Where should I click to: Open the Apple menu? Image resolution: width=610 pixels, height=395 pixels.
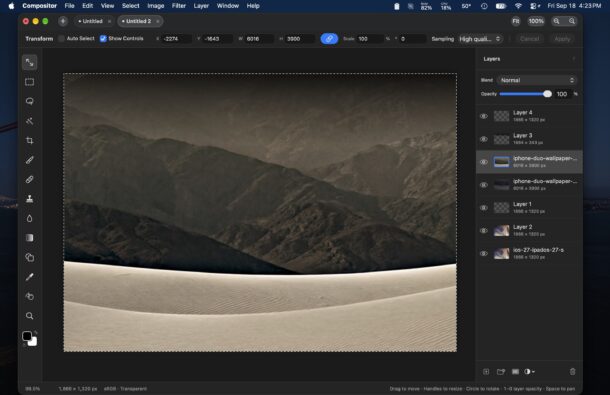11,6
